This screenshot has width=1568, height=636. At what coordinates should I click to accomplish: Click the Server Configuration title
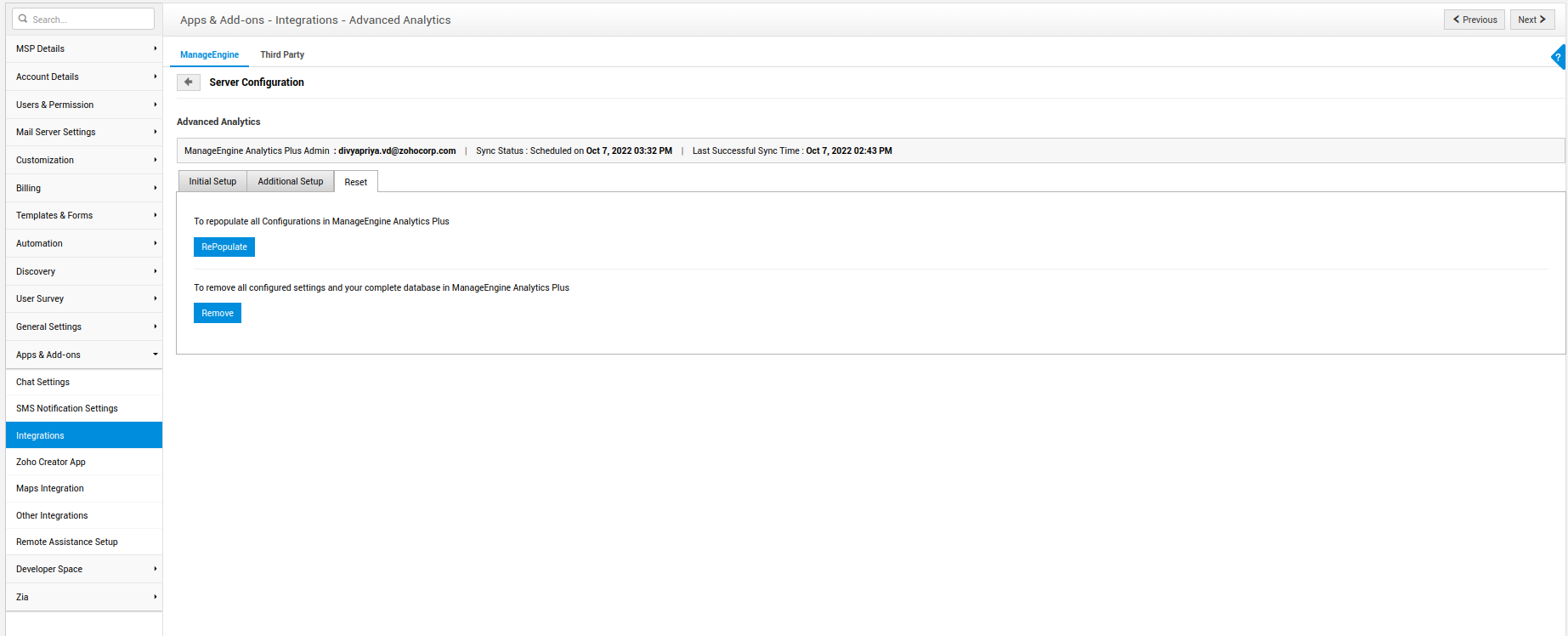(x=257, y=82)
